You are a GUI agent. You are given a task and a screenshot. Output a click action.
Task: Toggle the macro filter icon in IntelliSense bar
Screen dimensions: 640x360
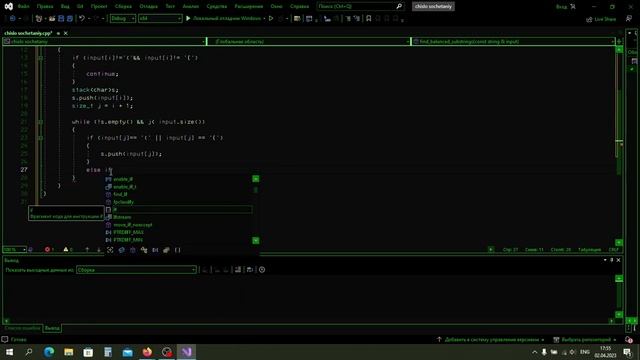155,250
